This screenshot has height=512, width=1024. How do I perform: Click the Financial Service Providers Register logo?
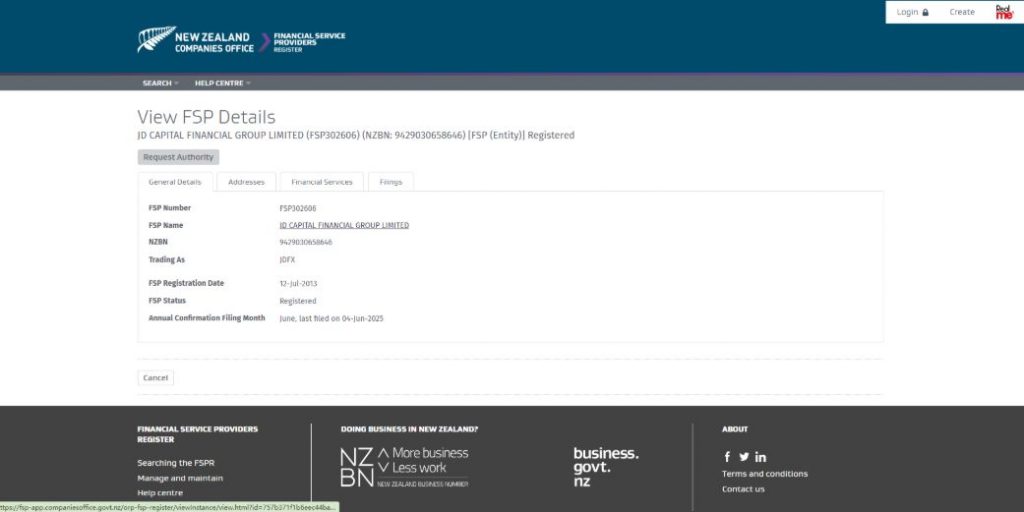pos(308,42)
